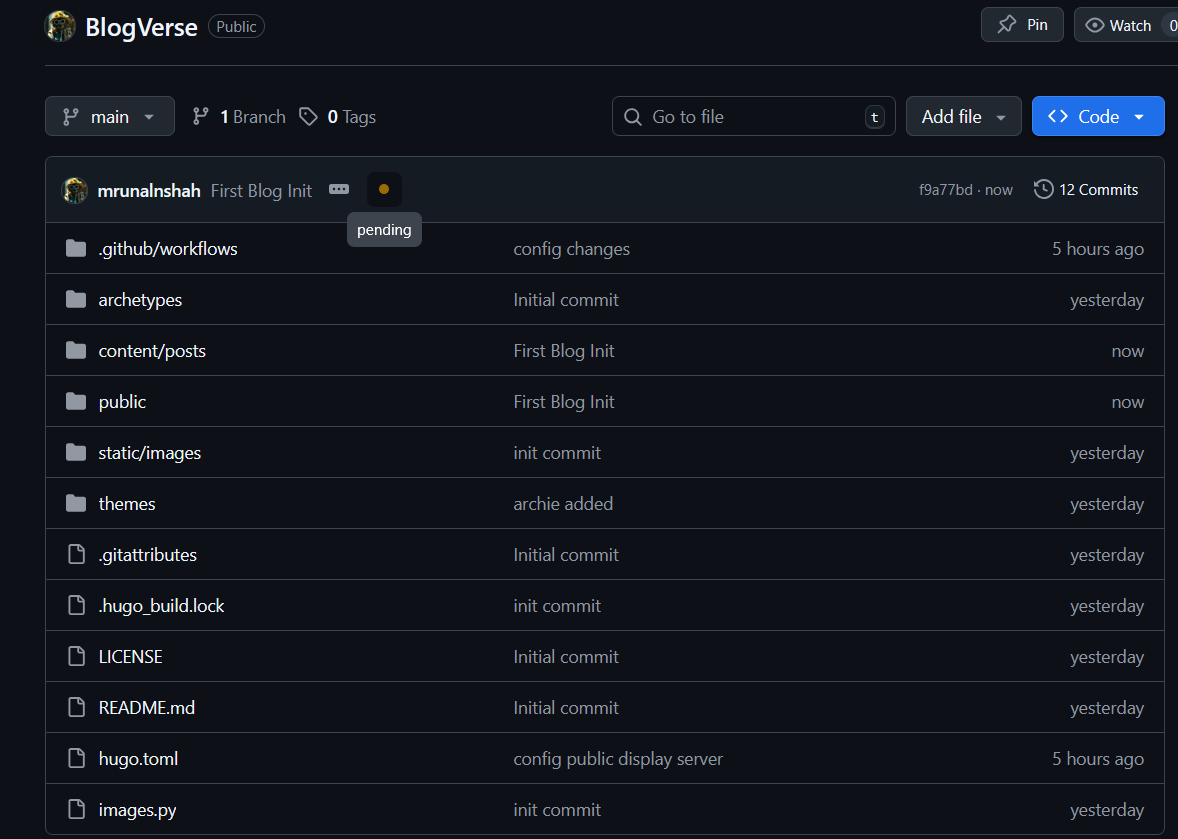Open the .github/workflows folder icon
This screenshot has height=839, width=1178.
76,248
